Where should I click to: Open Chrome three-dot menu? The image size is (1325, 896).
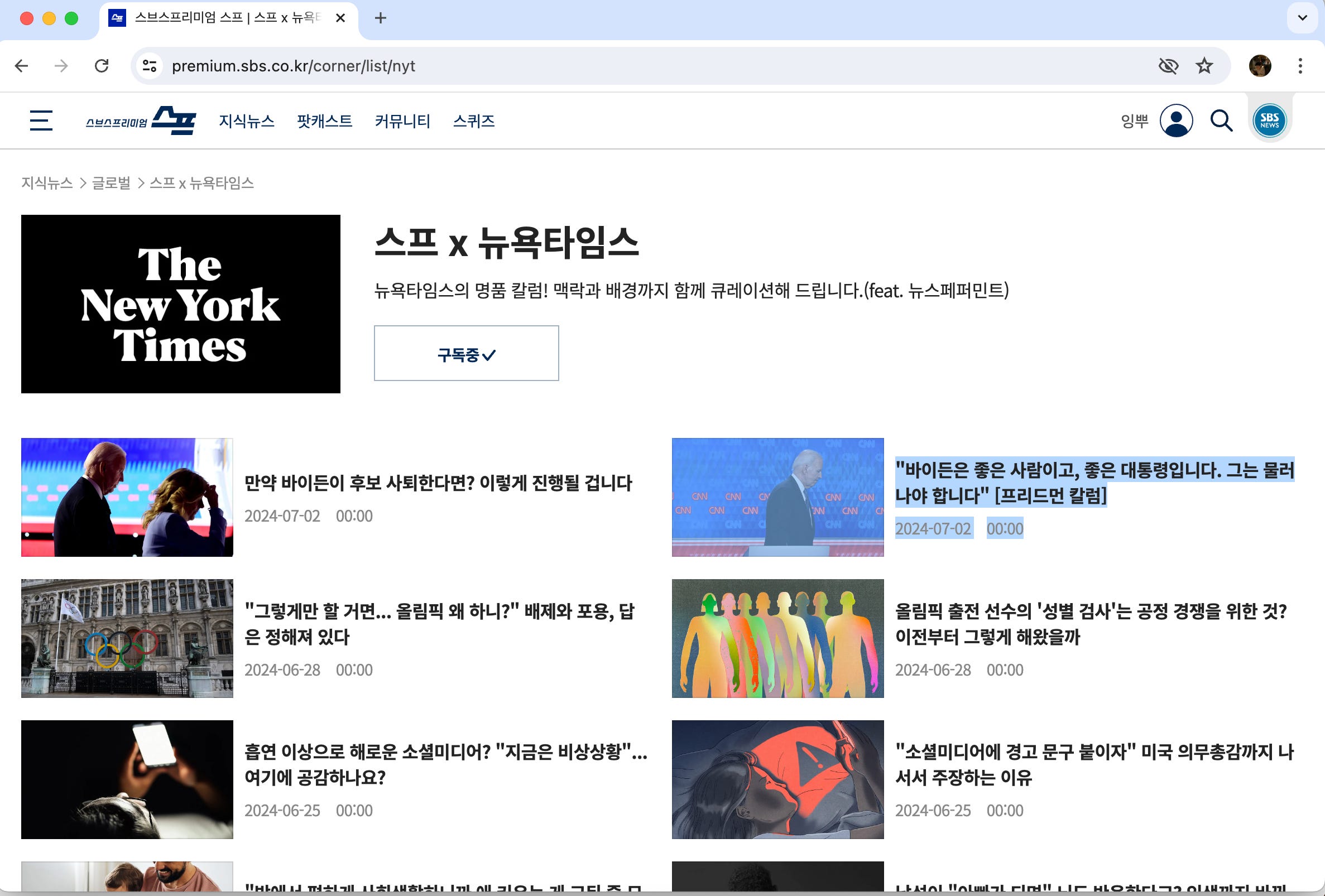tap(1300, 66)
